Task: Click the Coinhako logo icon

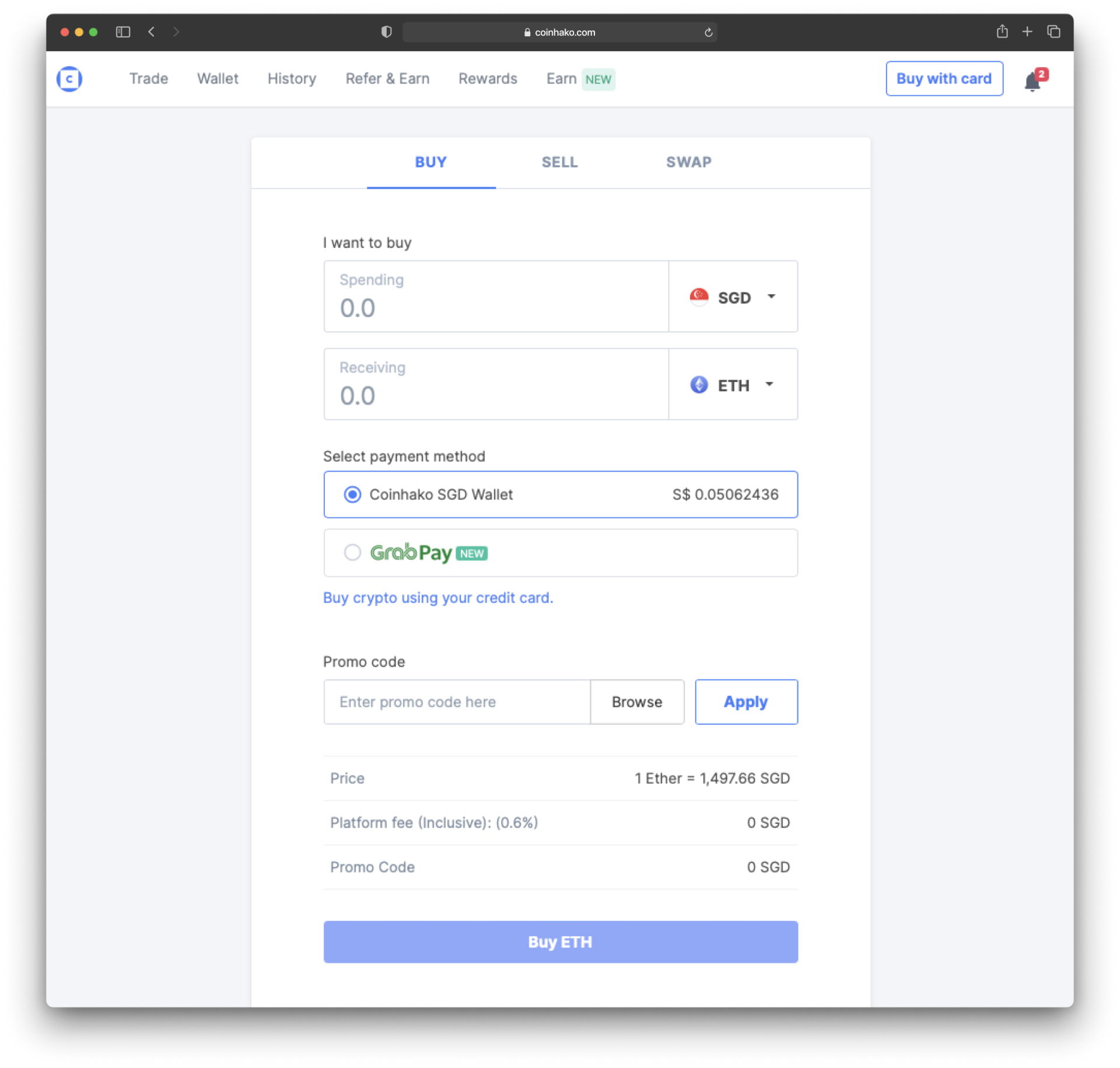Action: pyautogui.click(x=69, y=79)
